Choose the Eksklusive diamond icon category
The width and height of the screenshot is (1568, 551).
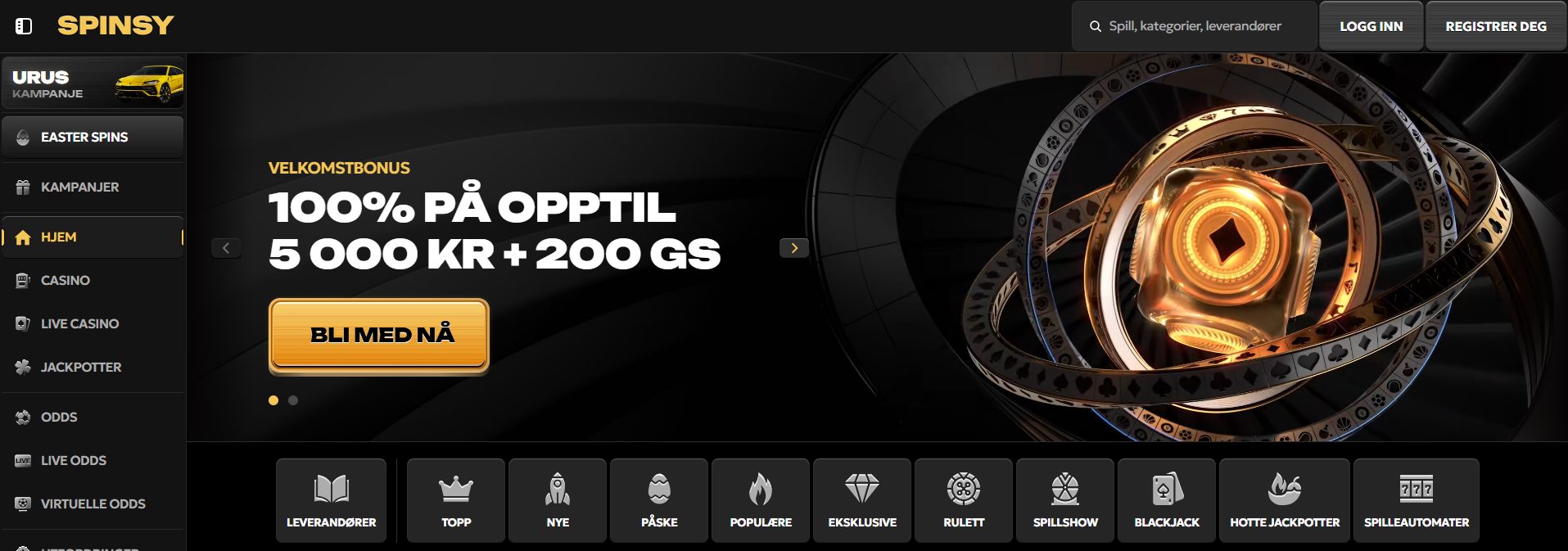[x=862, y=500]
